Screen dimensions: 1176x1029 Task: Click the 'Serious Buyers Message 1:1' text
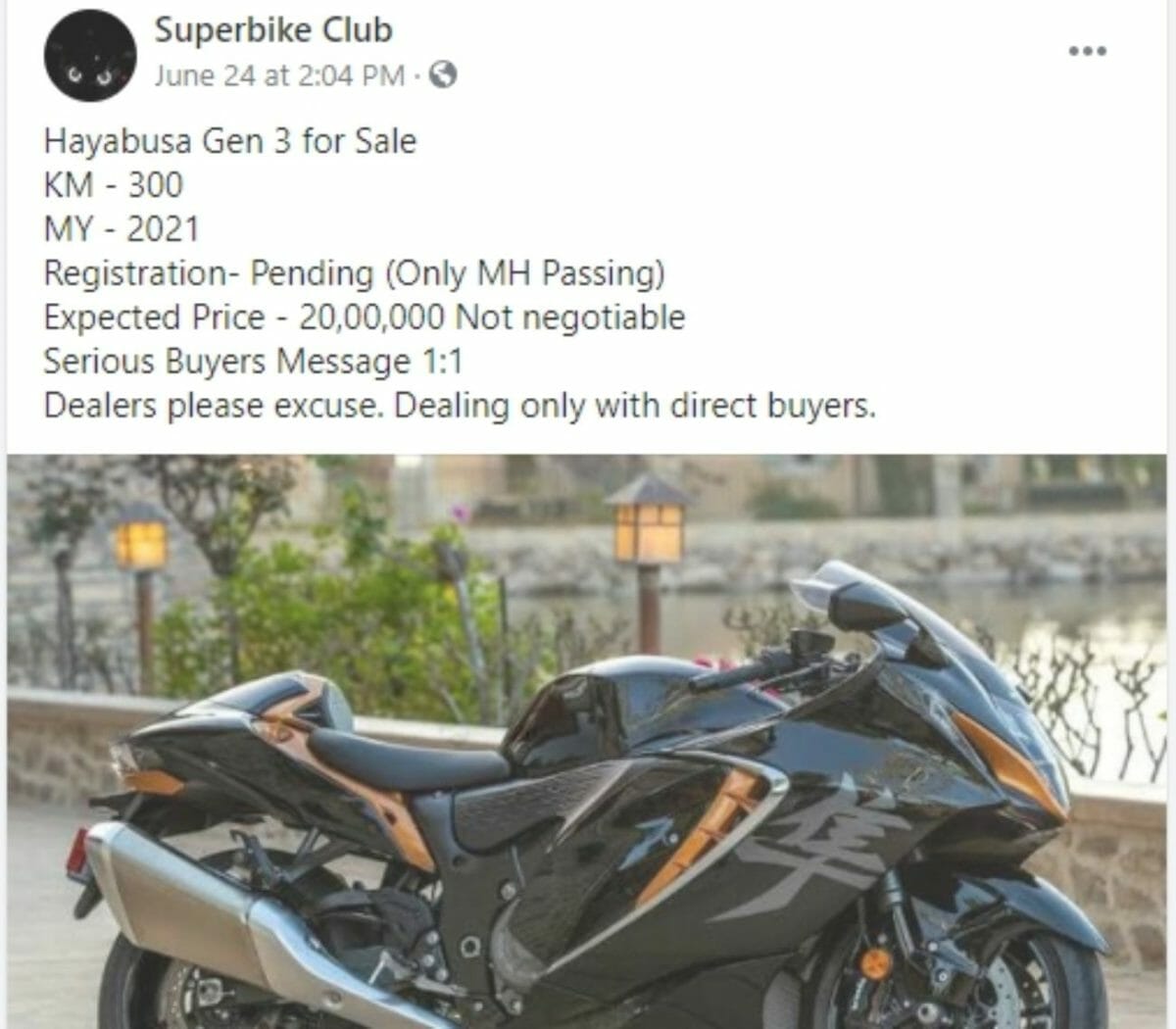tap(253, 362)
